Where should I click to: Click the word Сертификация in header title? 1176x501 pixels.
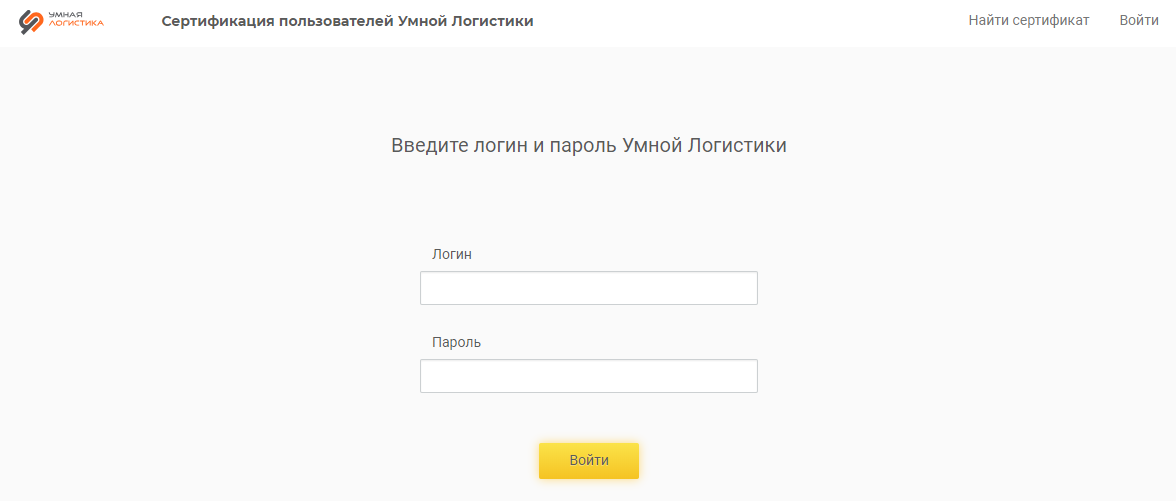pyautogui.click(x=218, y=22)
